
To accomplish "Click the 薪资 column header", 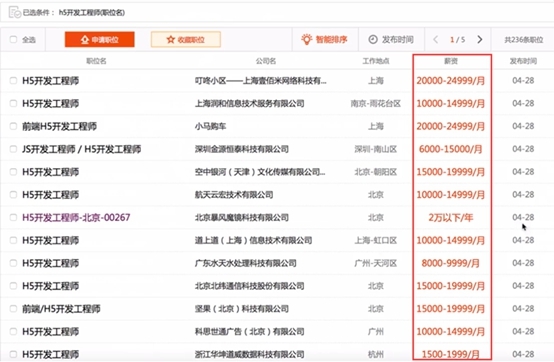I will pos(451,61).
